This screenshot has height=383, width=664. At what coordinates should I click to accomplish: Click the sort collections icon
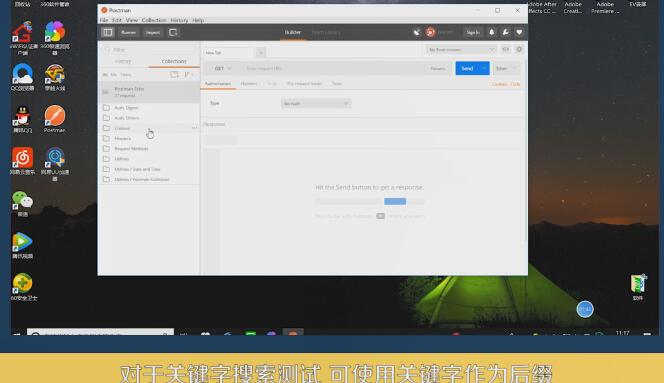(188, 75)
